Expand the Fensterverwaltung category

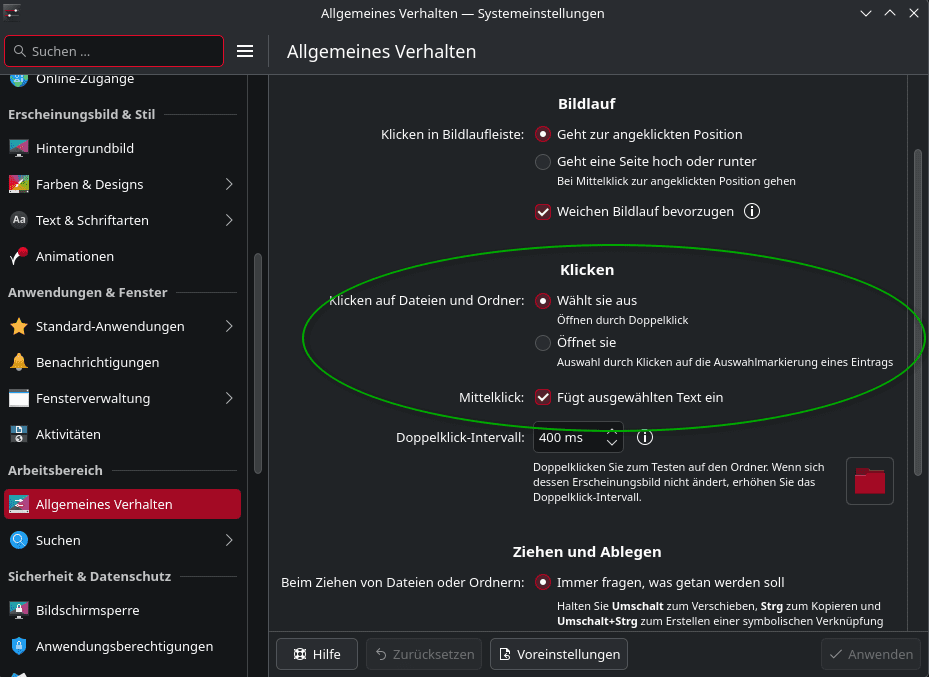click(x=229, y=398)
